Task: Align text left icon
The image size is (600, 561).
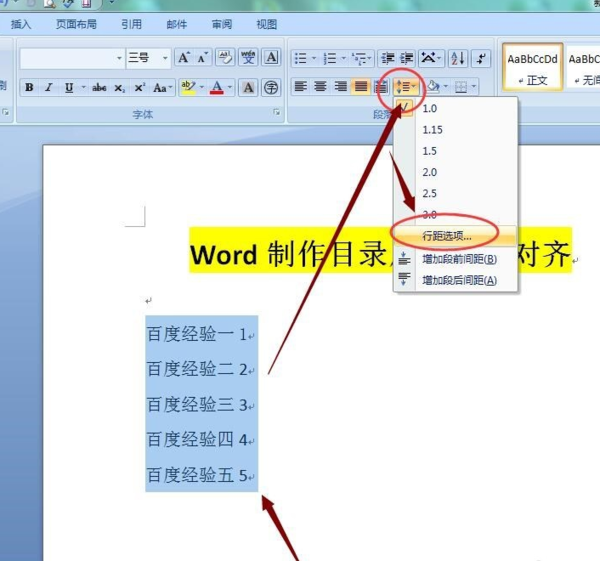Action: [300, 86]
